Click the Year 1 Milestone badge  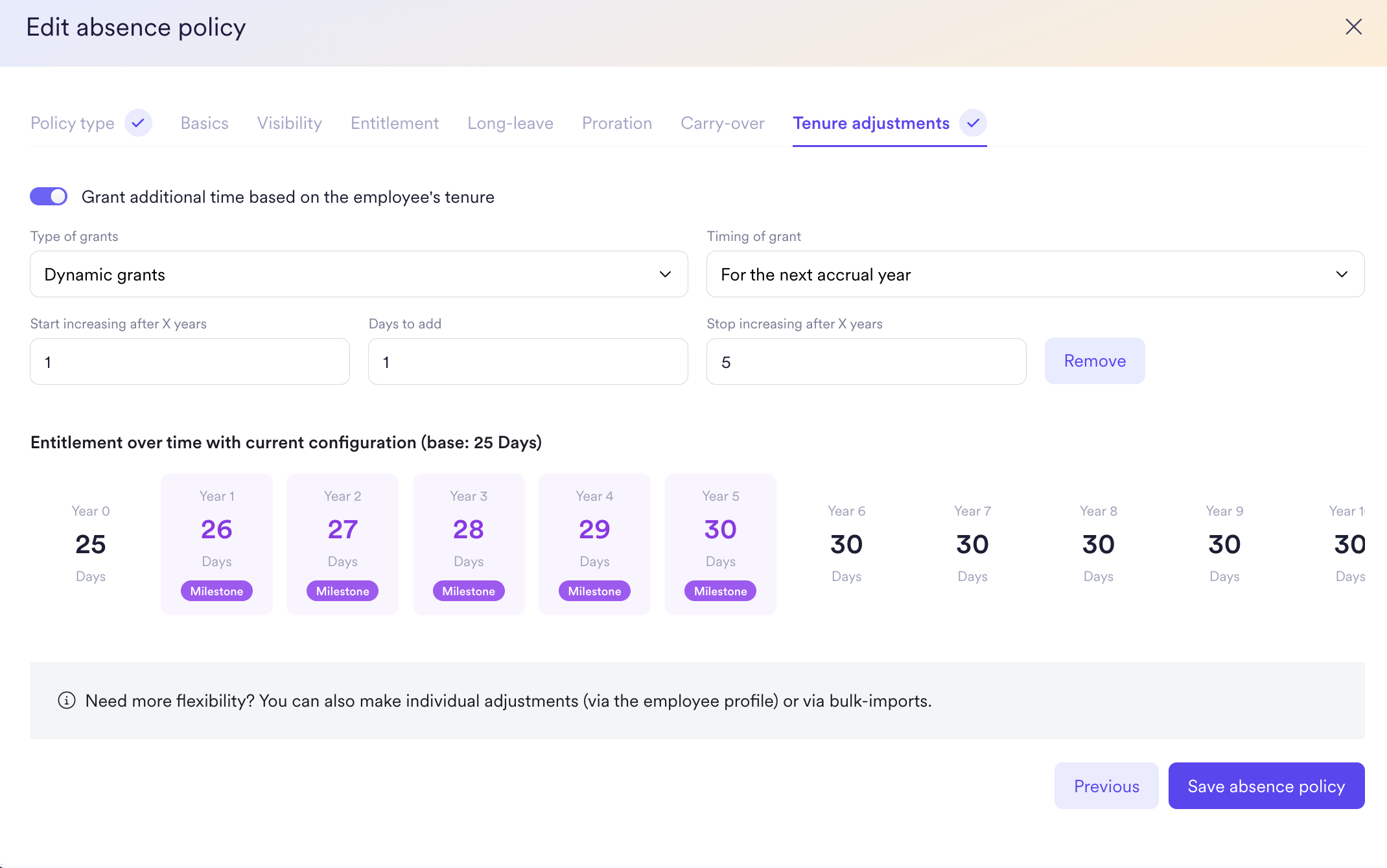coord(216,591)
